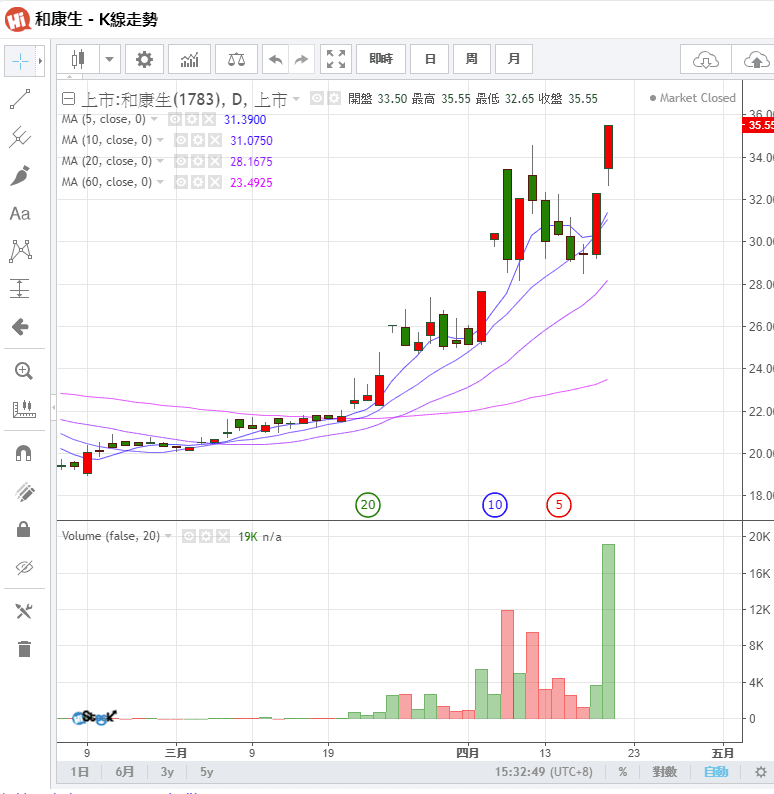Toggle main series visibility eye

[317, 98]
